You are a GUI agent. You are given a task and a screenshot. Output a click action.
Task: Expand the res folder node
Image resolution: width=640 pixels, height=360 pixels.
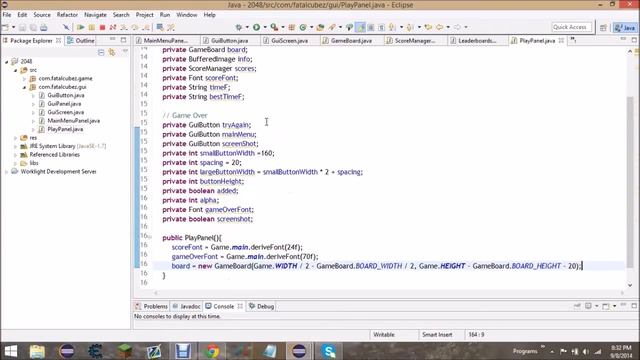(16, 138)
